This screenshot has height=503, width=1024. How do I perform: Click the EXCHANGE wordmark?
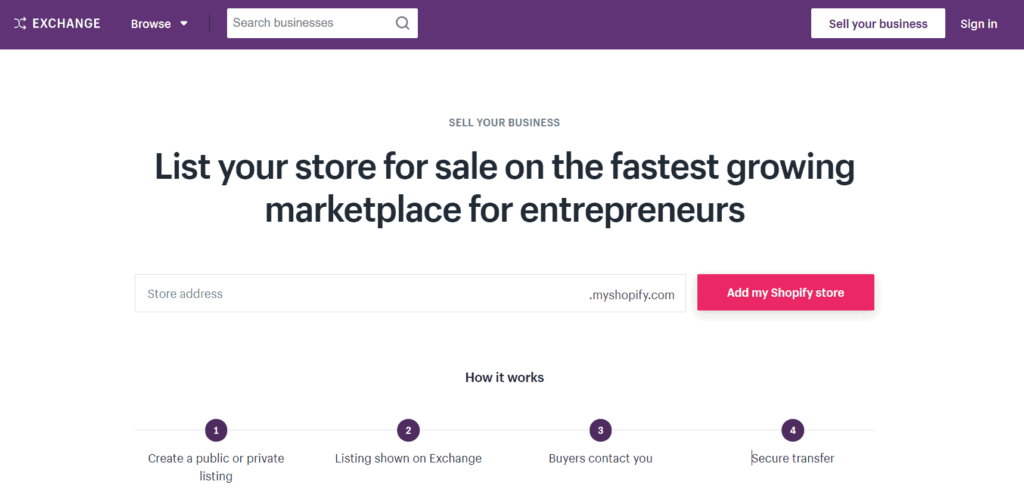coord(66,24)
